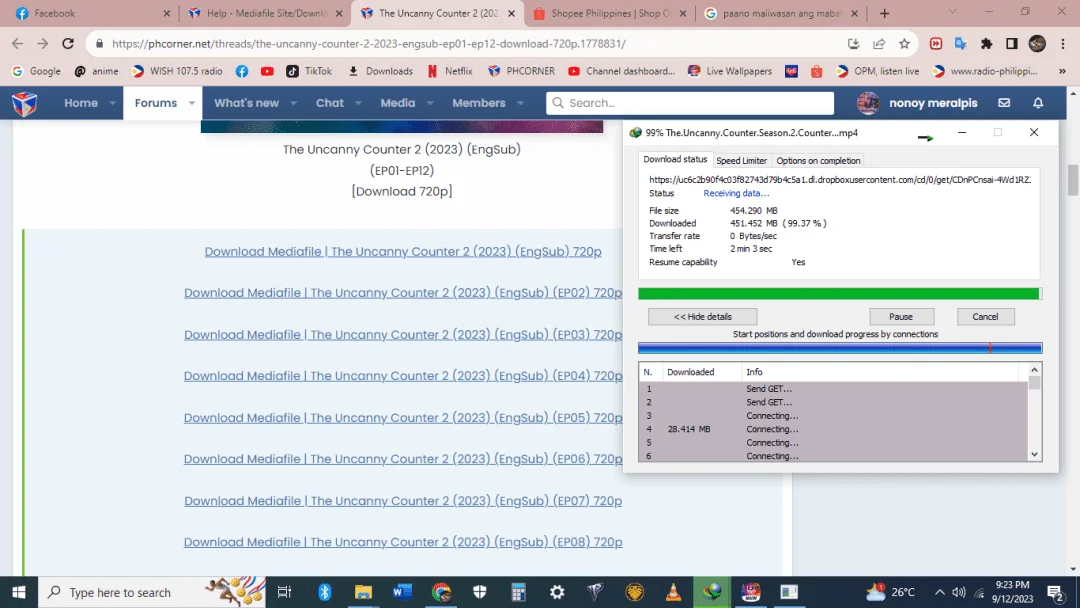Click the share page icon in the address bar

point(879,43)
